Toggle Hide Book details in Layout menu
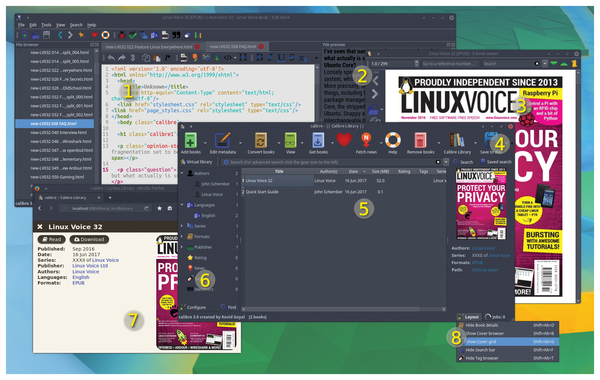 click(x=507, y=325)
